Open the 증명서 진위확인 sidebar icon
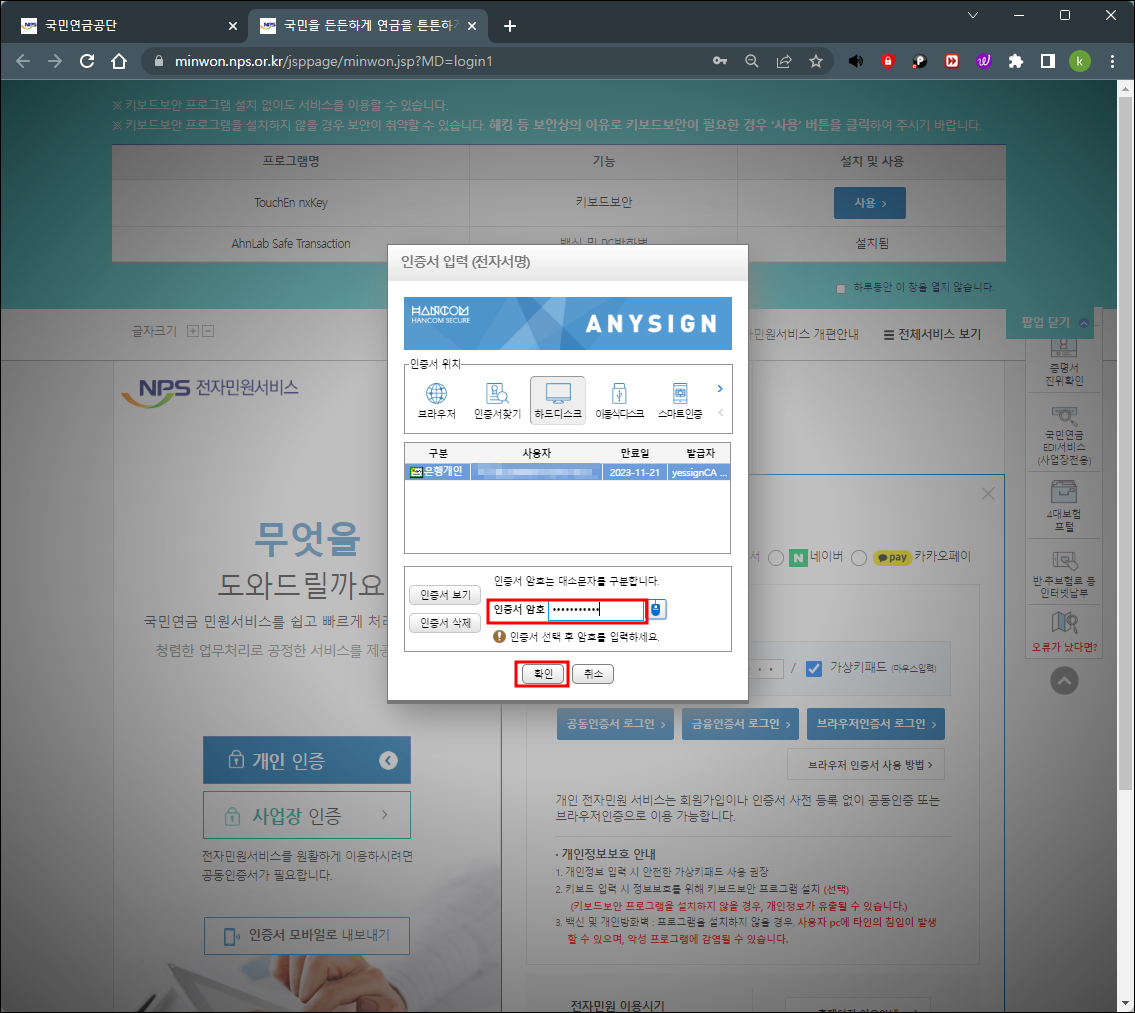The height and width of the screenshot is (1013, 1135). (1064, 360)
